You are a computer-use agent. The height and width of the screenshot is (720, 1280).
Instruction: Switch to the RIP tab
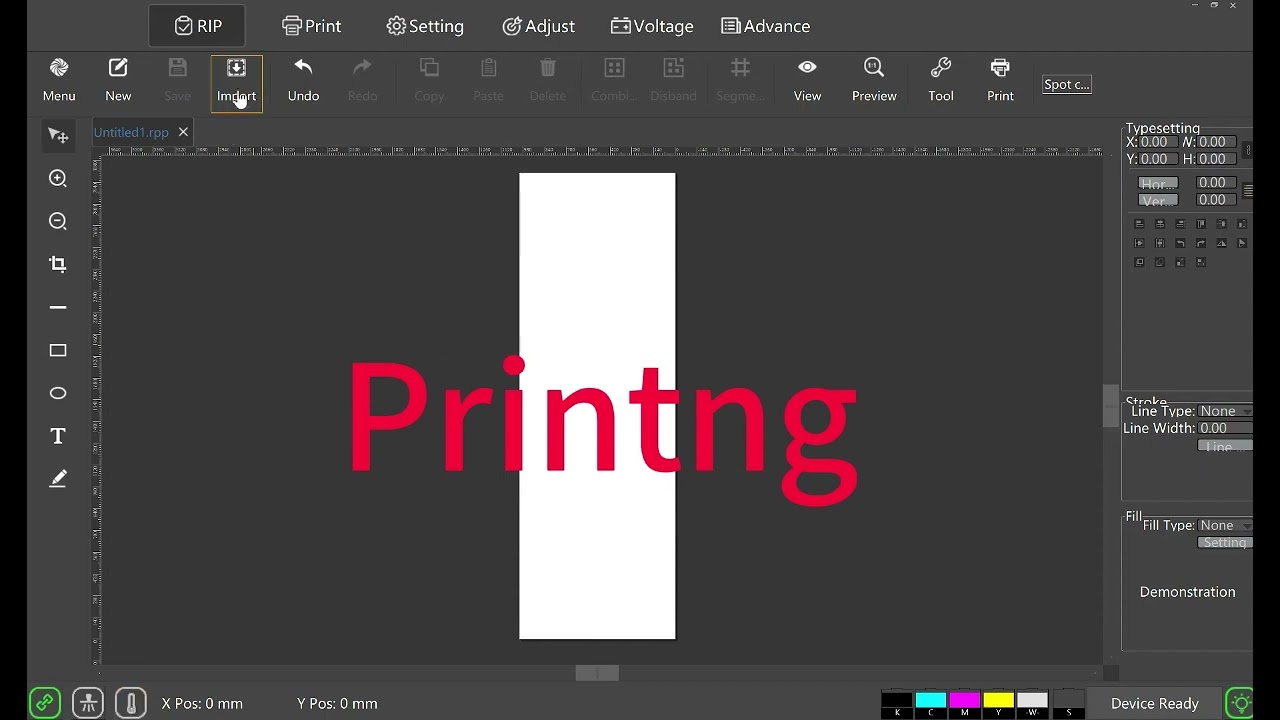[x=197, y=26]
